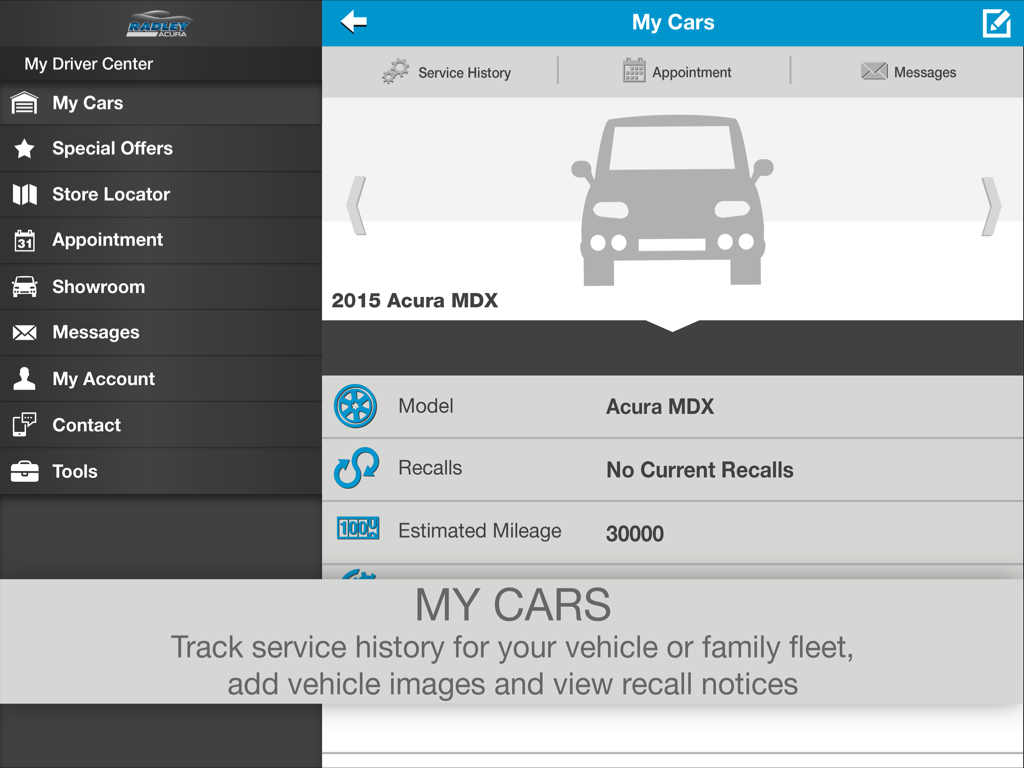Open Messages from the sidebar menu

coord(161,332)
